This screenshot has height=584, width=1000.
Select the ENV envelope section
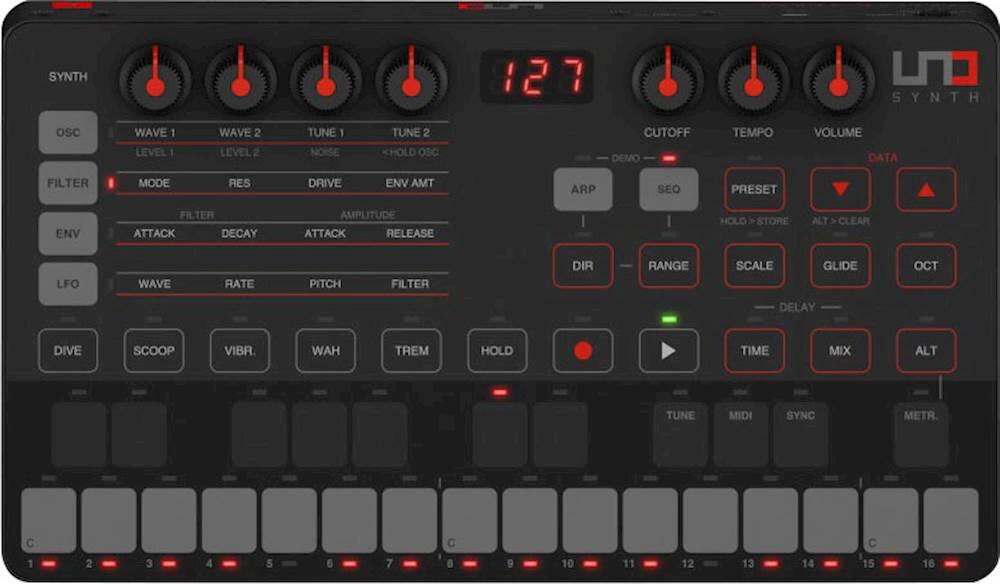pyautogui.click(x=67, y=233)
